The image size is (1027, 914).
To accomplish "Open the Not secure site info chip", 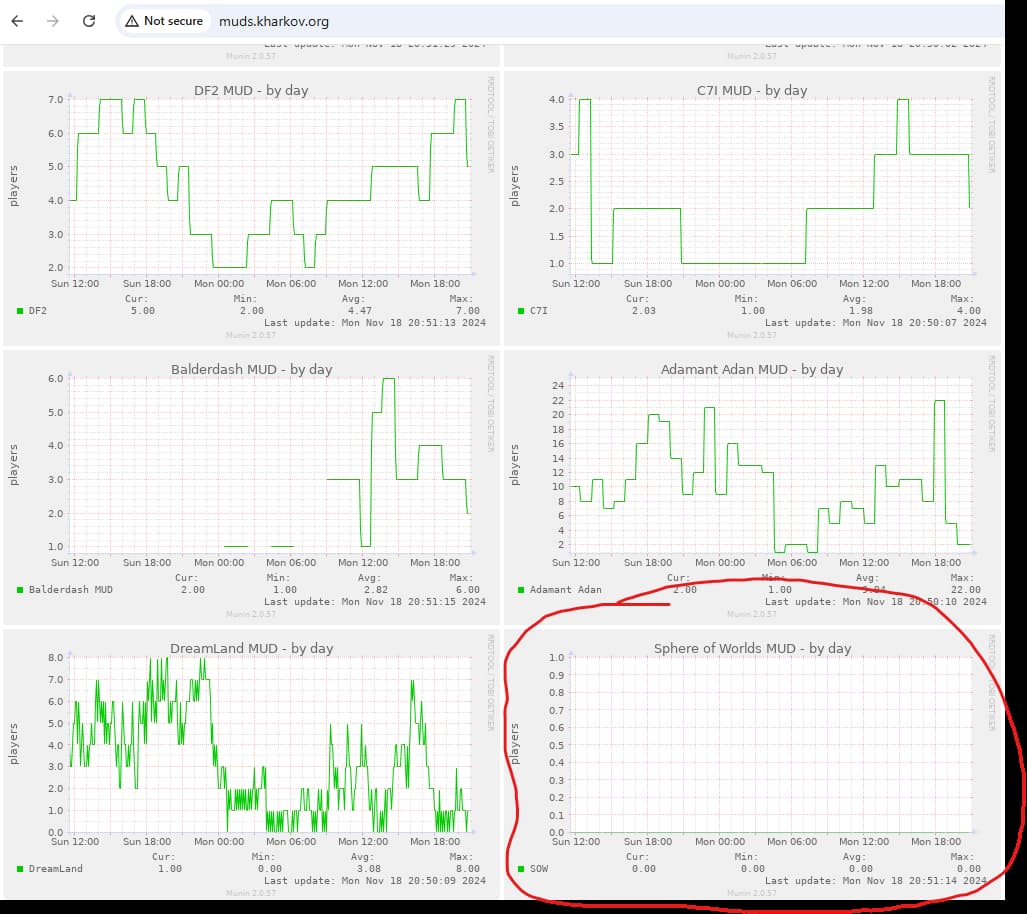I will tap(164, 21).
